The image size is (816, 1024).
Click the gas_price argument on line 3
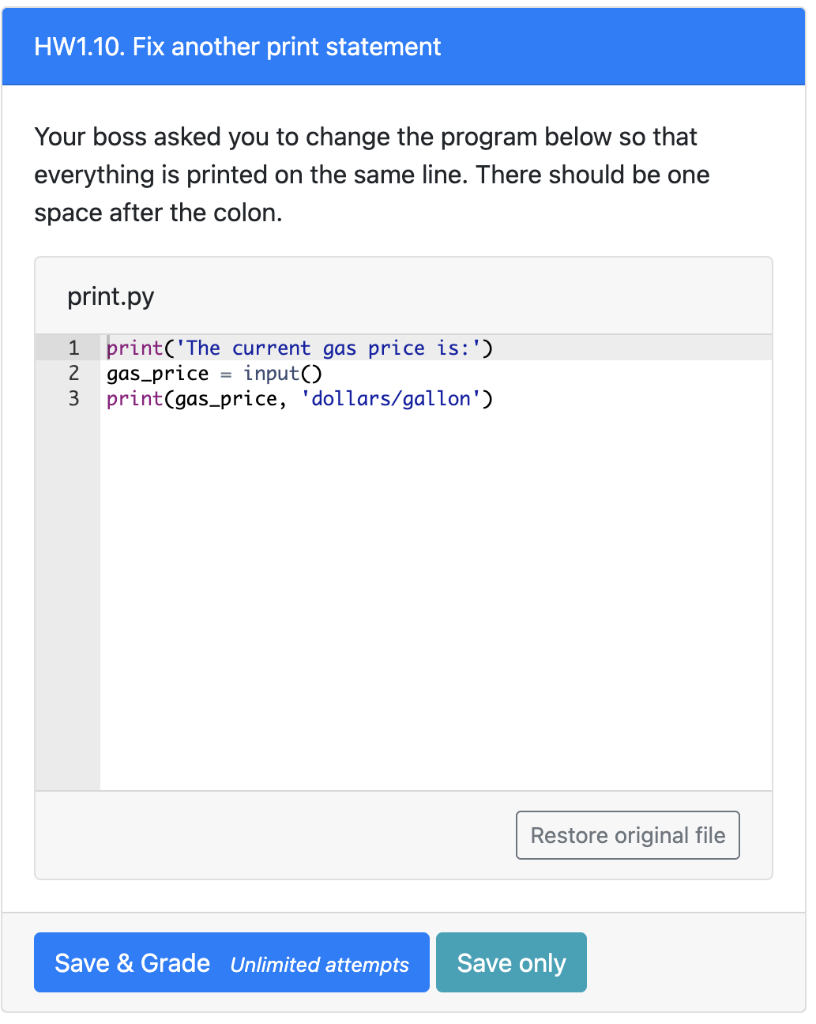coord(220,398)
